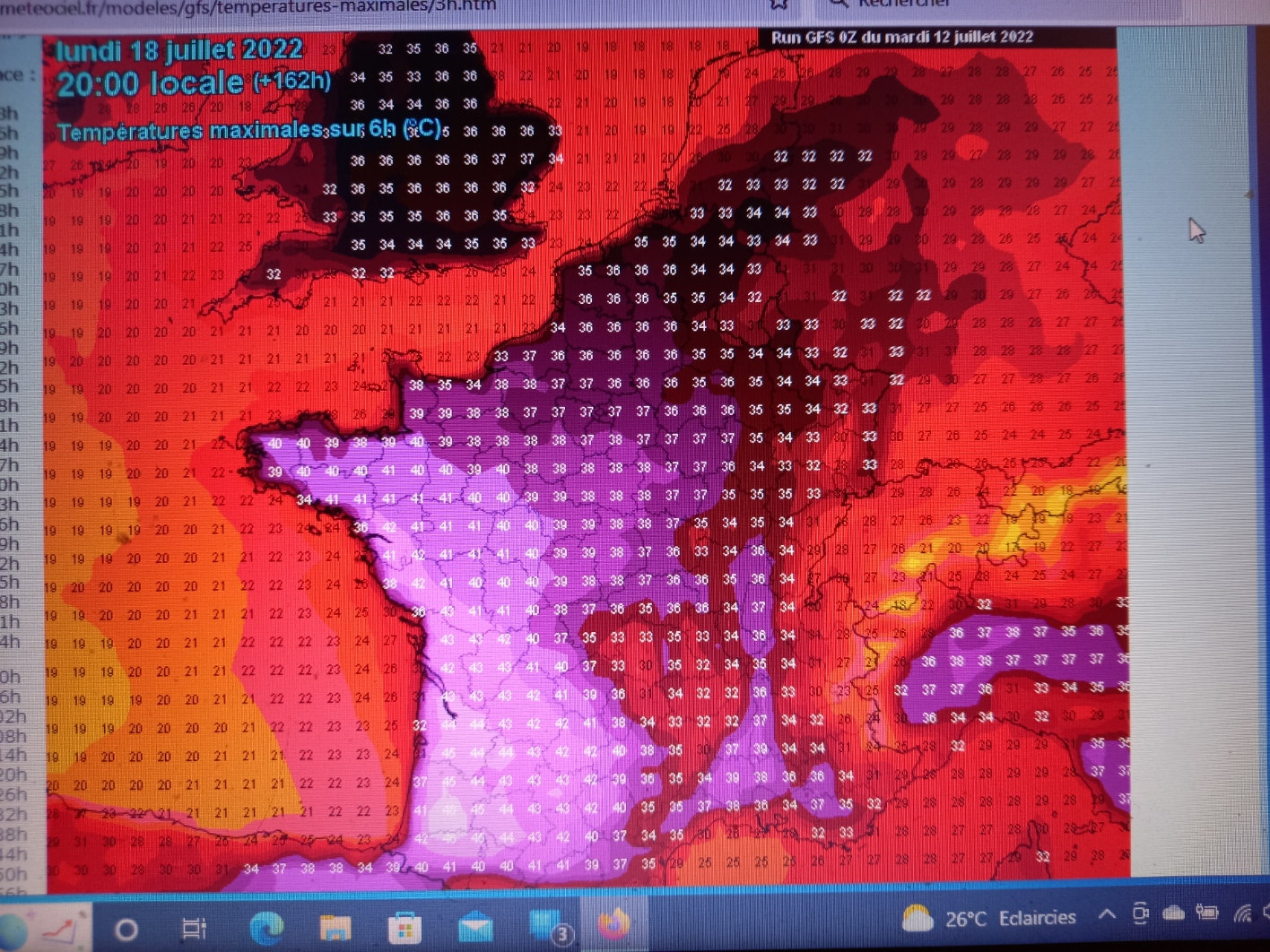The width and height of the screenshot is (1270, 952).
Task: Open File Explorer from the taskbar
Action: (335, 928)
